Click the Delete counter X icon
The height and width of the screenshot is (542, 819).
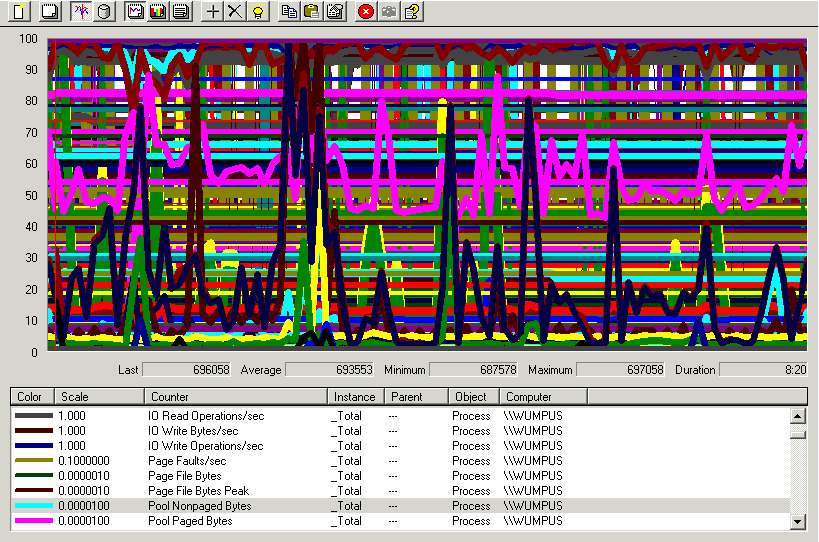pos(235,11)
